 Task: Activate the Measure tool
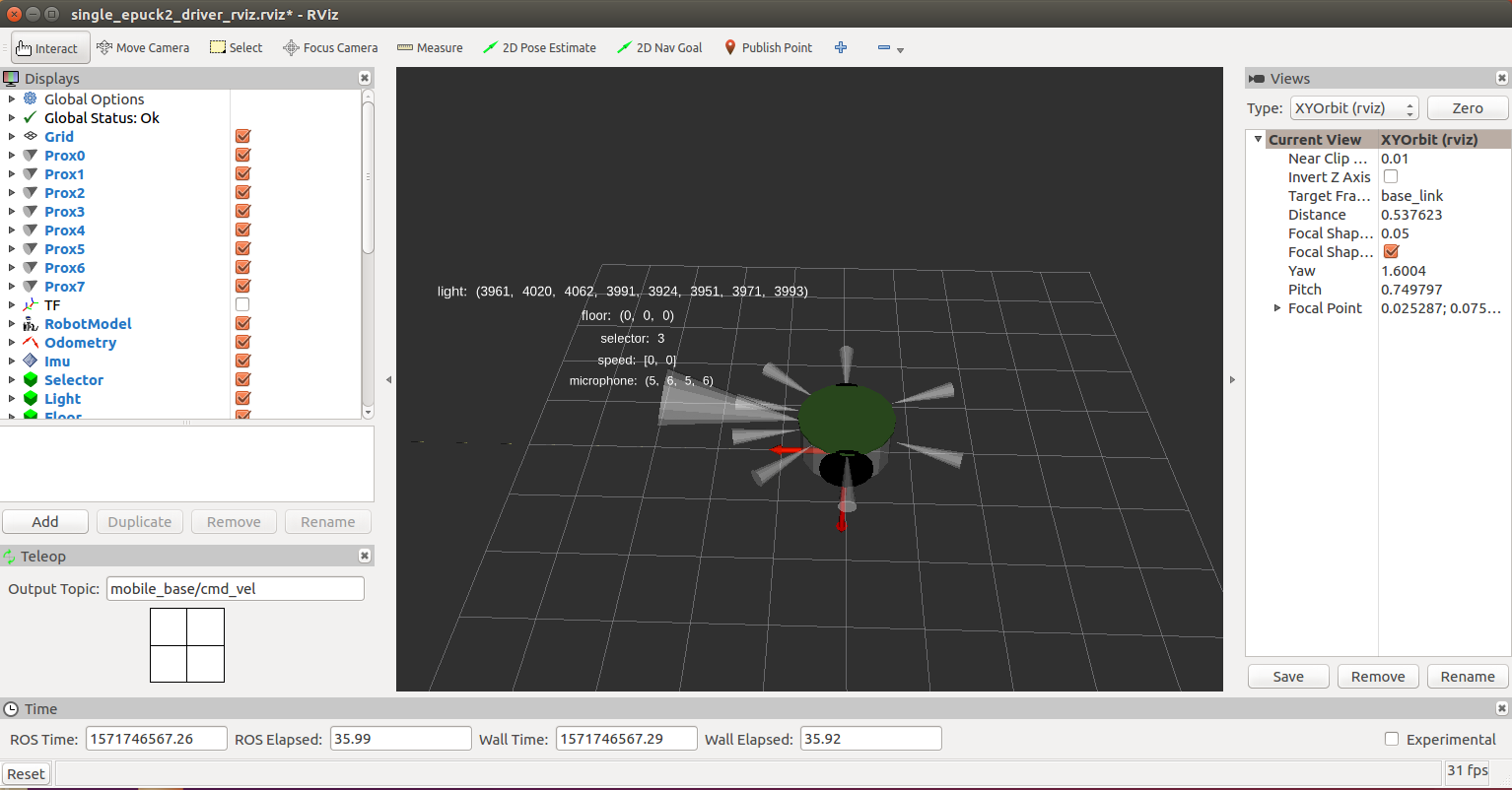[430, 47]
